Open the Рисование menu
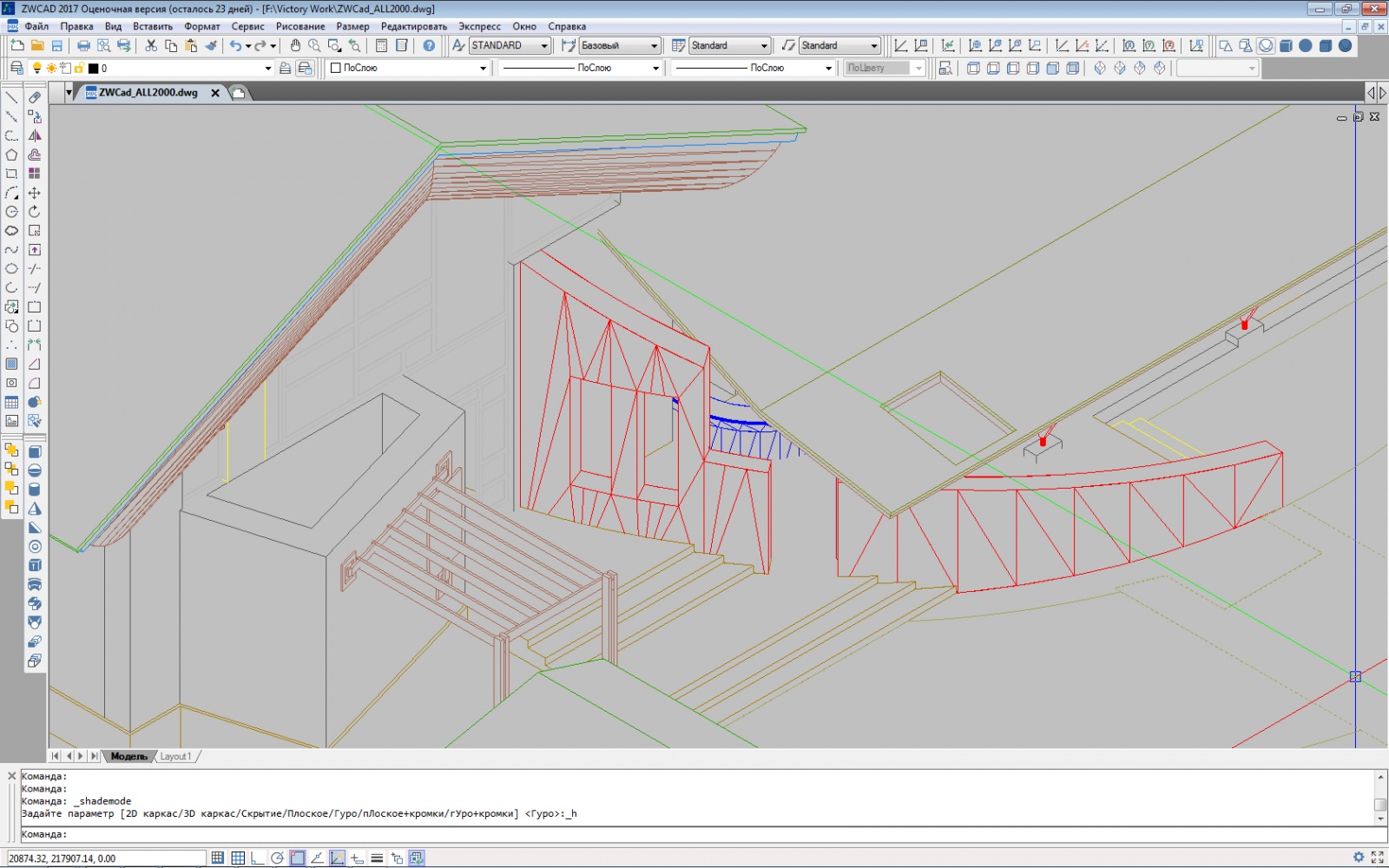This screenshot has width=1389, height=868. pos(300,26)
